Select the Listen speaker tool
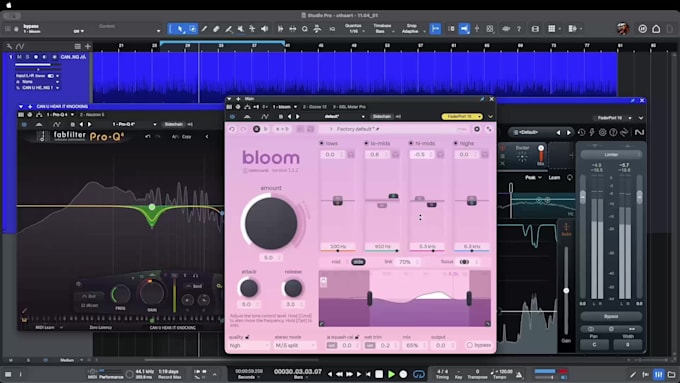 pos(265,29)
